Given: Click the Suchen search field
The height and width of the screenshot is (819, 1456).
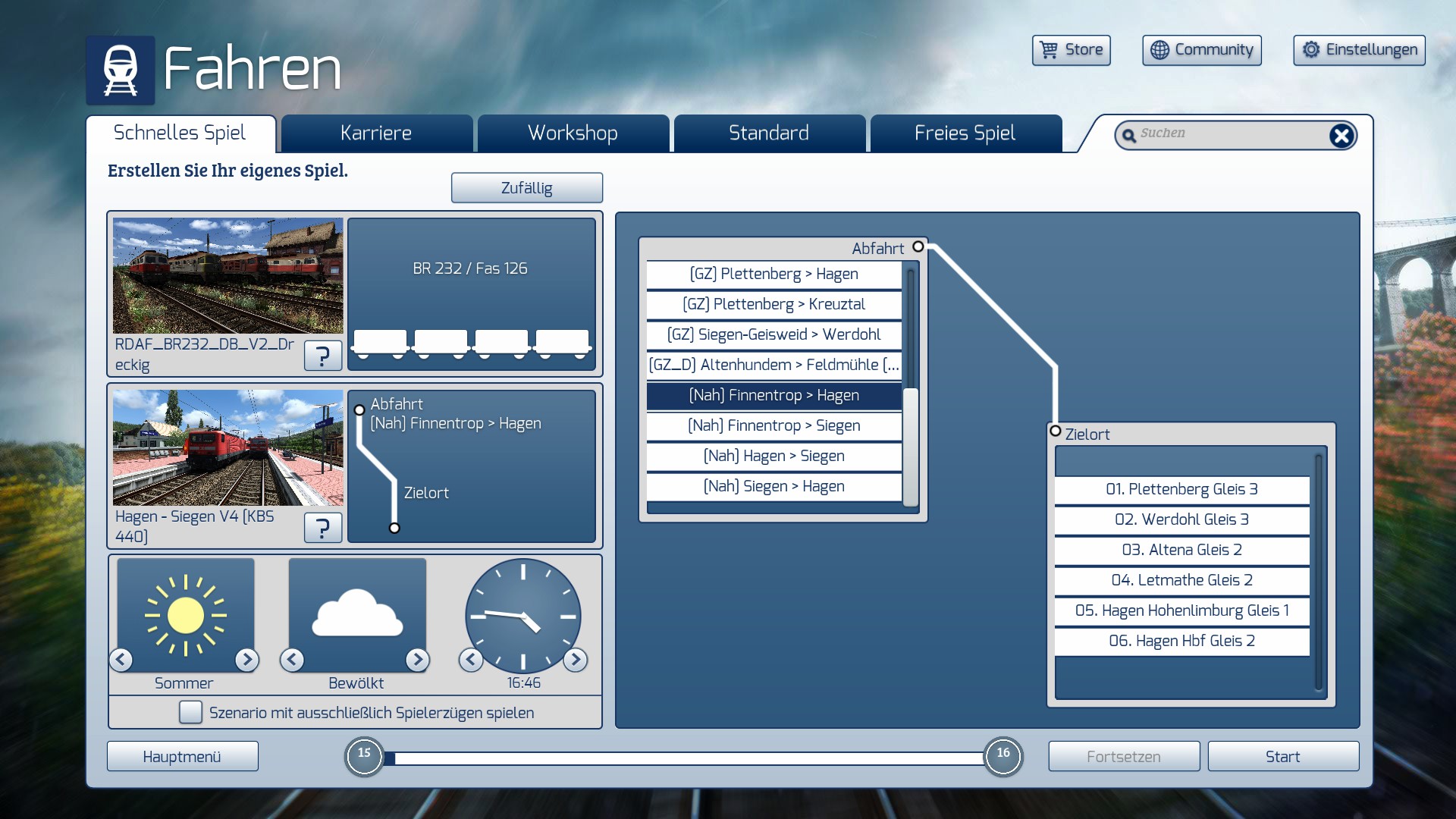Looking at the screenshot, I should point(1228,134).
